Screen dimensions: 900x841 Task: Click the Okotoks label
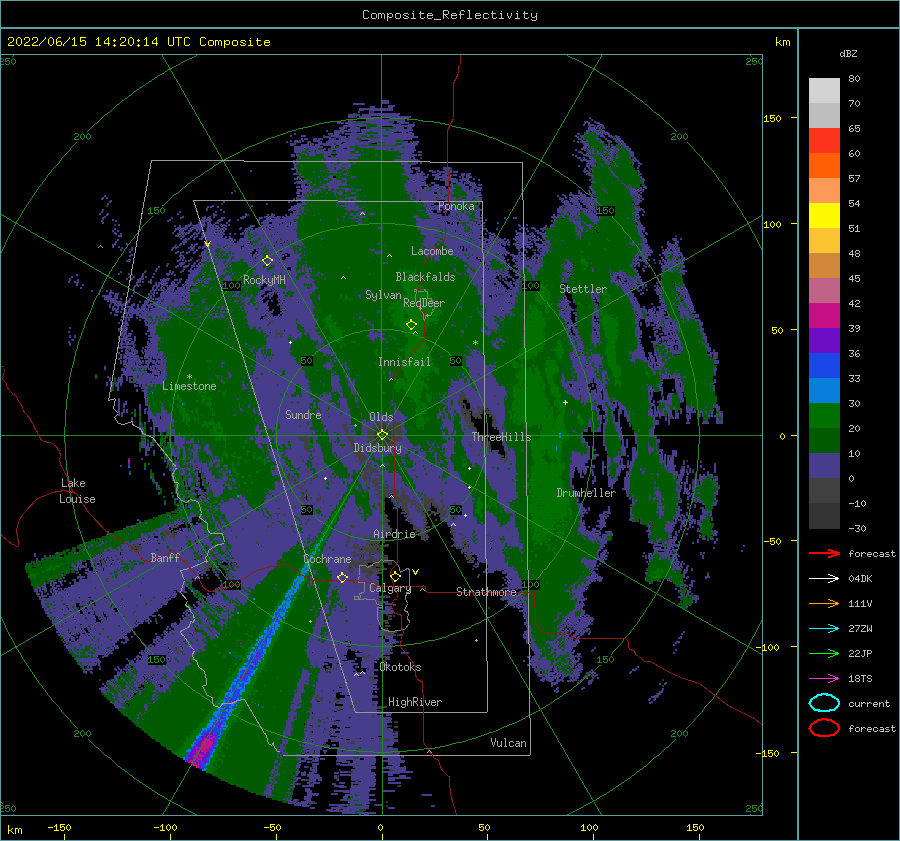click(x=400, y=667)
